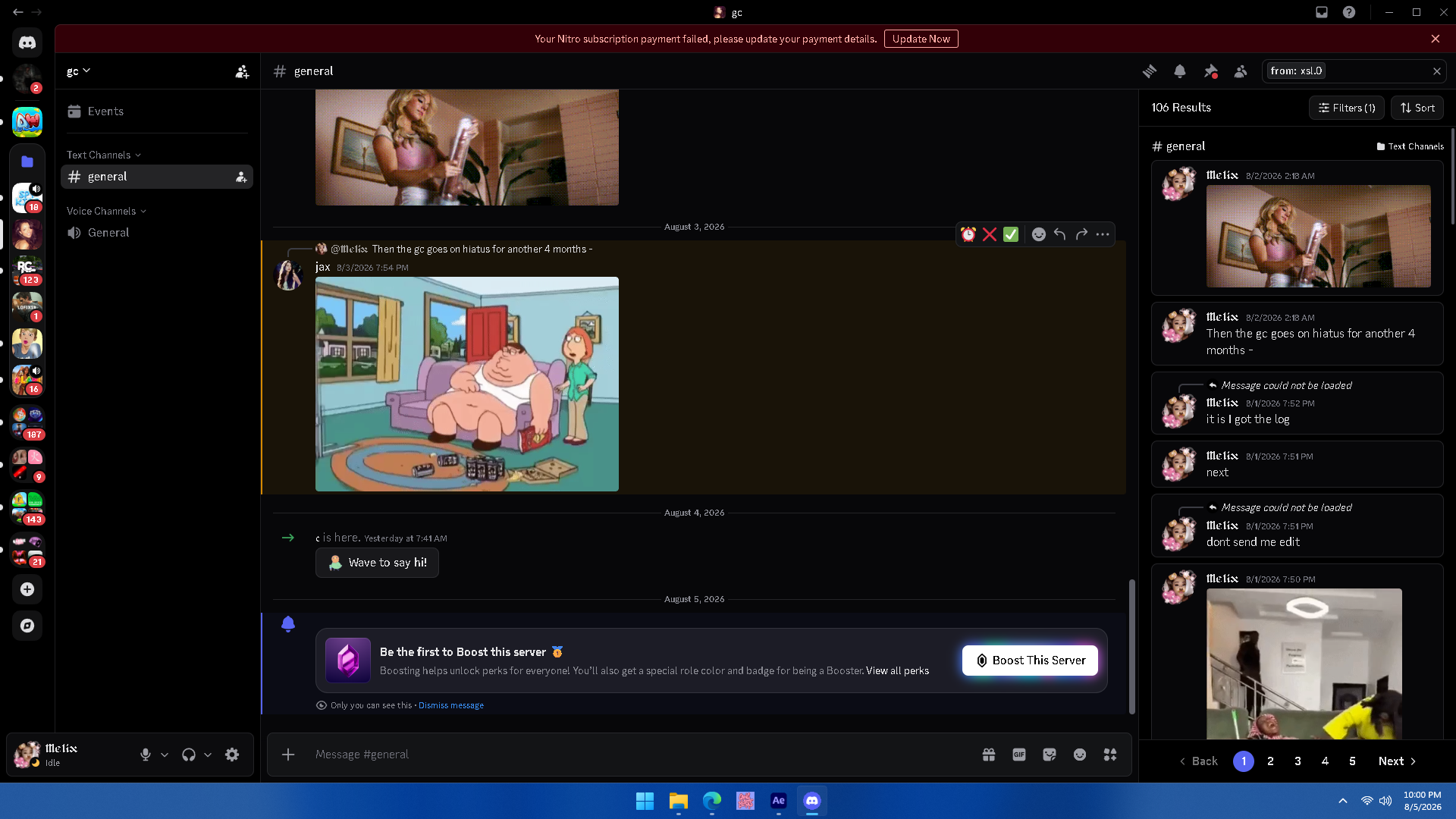This screenshot has height=819, width=1456.
Task: Open the GIF picker
Action: pyautogui.click(x=1019, y=755)
